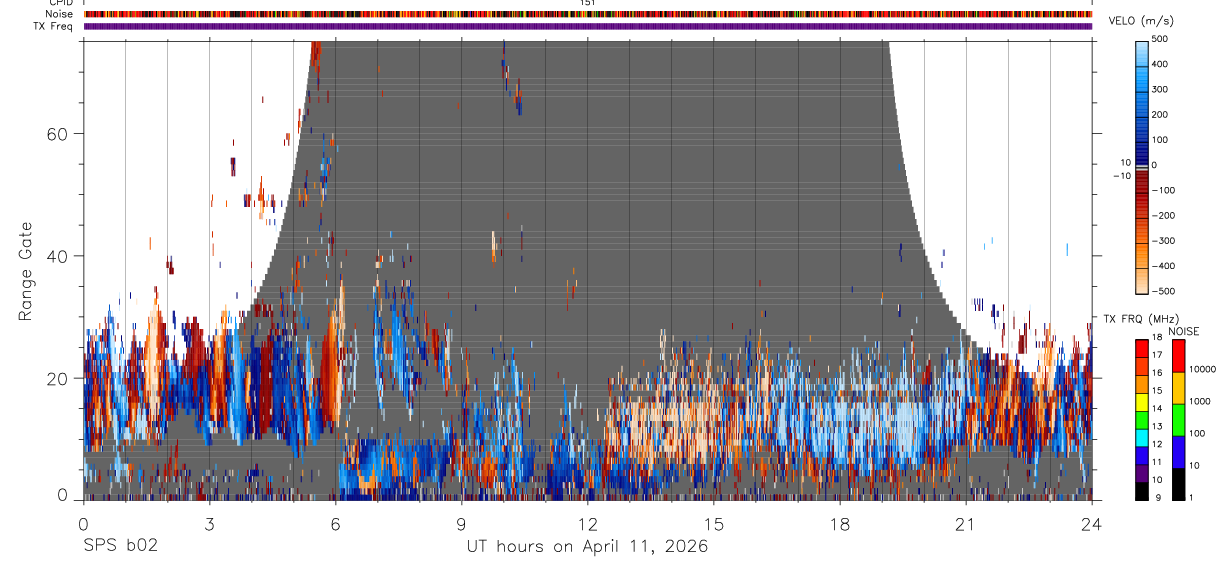
Task: Click the 9 tick label on time axis
Action: click(461, 523)
